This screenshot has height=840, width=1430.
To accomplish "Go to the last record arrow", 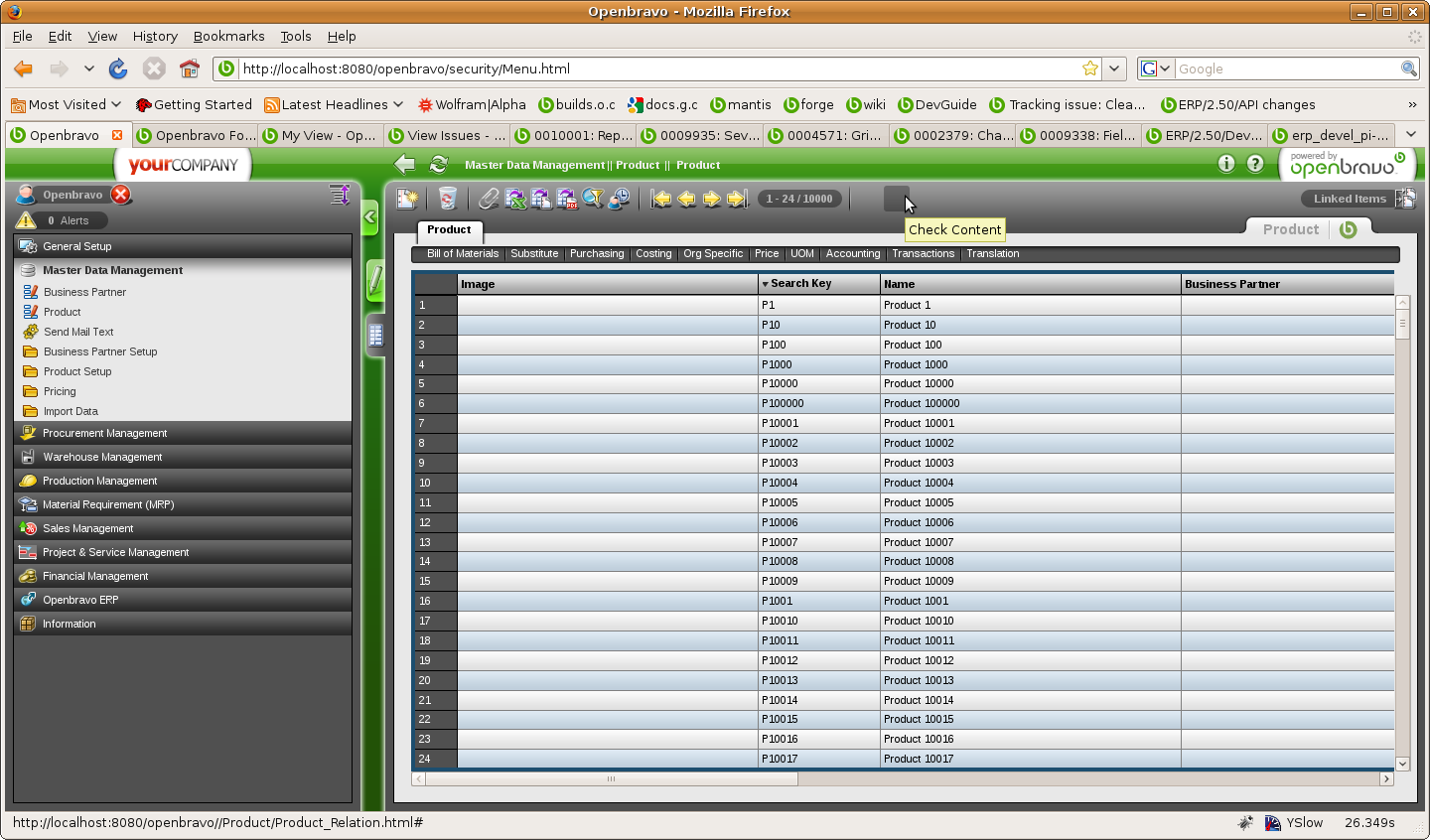I will (x=737, y=199).
